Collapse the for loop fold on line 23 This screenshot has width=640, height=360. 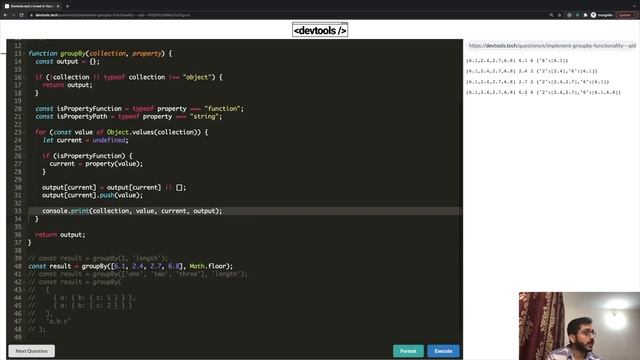[x=24, y=132]
